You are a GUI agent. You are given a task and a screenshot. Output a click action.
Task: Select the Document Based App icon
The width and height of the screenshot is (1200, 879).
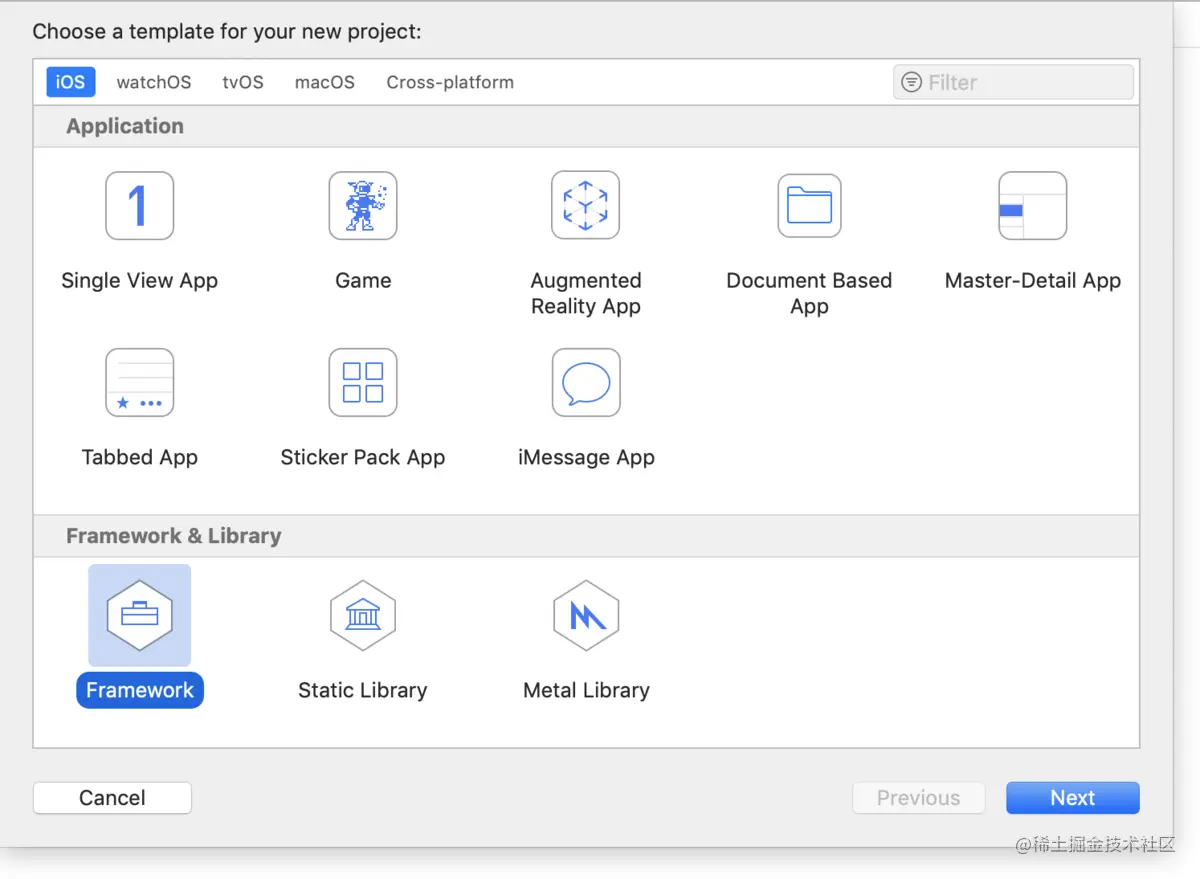click(809, 206)
